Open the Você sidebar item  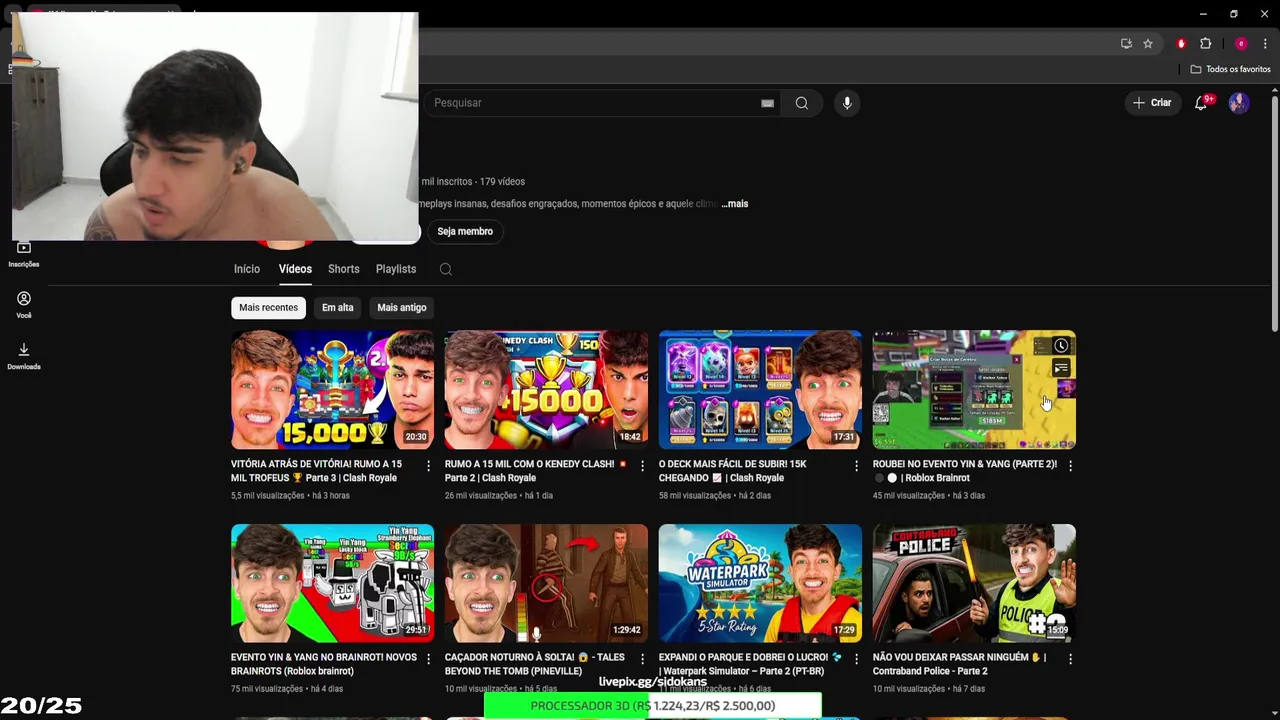[24, 305]
